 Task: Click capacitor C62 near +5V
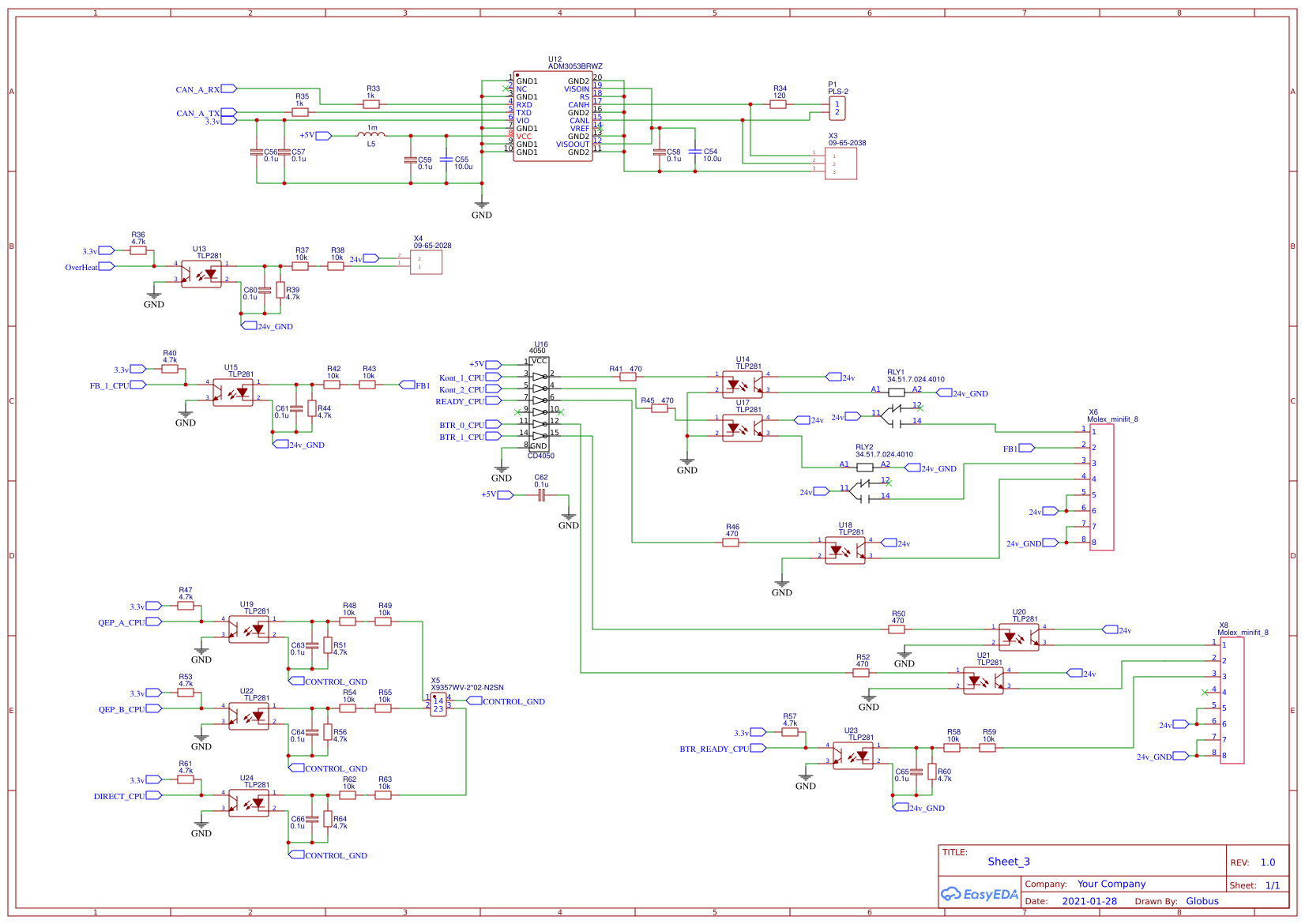coord(541,495)
